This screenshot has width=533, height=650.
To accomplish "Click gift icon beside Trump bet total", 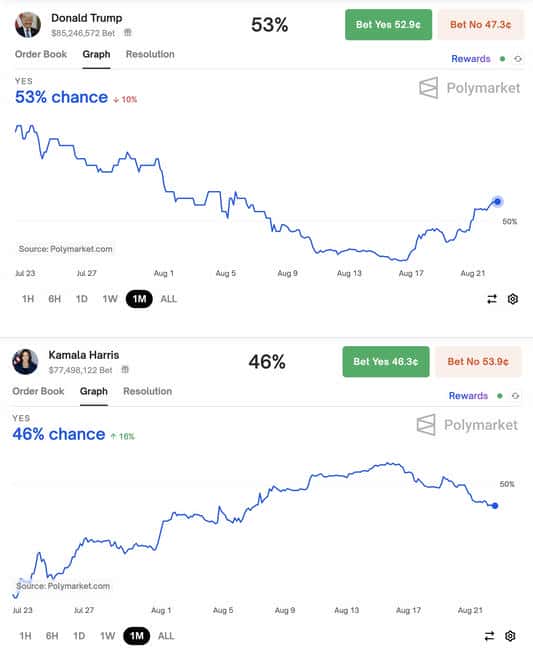I will point(128,32).
